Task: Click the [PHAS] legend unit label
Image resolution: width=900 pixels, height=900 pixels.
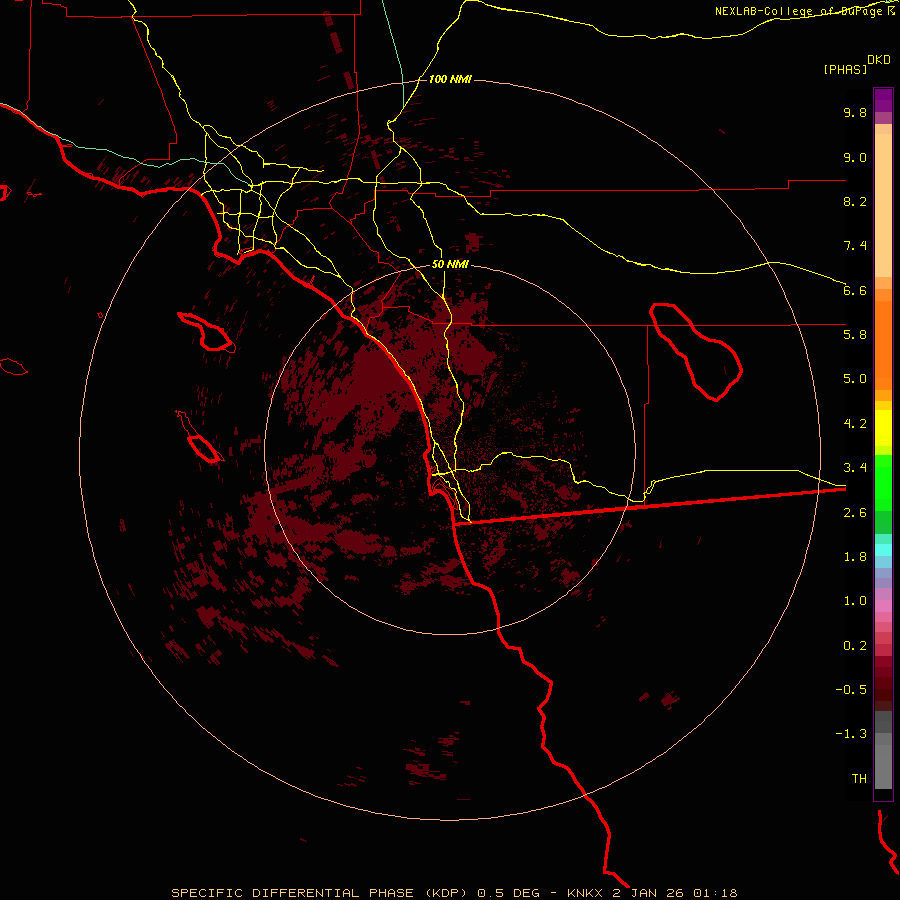Action: 845,70
